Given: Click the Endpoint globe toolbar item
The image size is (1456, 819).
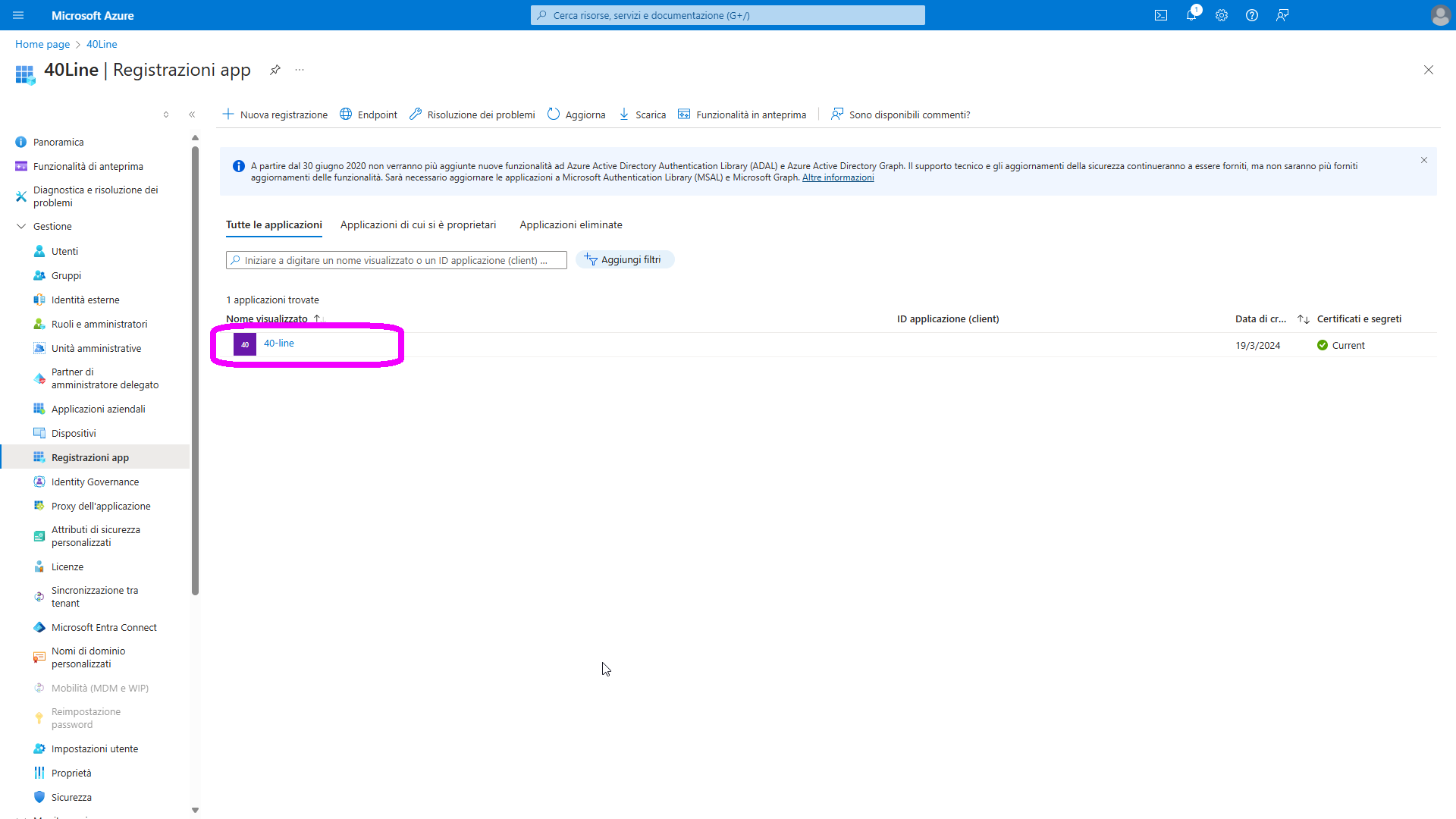Looking at the screenshot, I should tap(369, 115).
